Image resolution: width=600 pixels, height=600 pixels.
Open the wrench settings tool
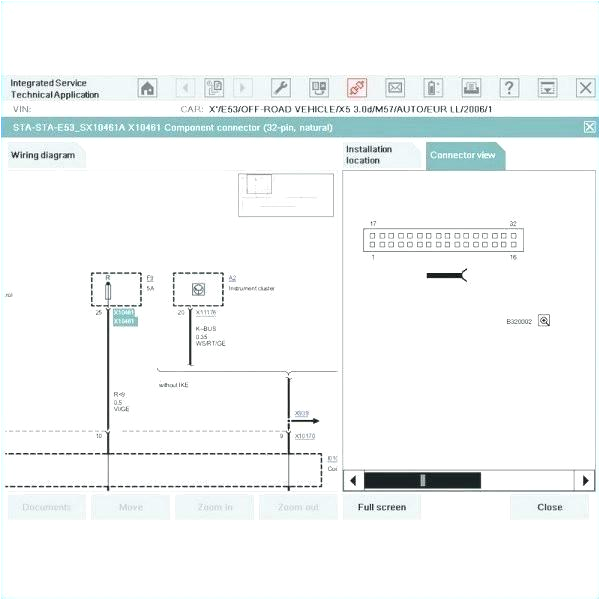(x=281, y=88)
